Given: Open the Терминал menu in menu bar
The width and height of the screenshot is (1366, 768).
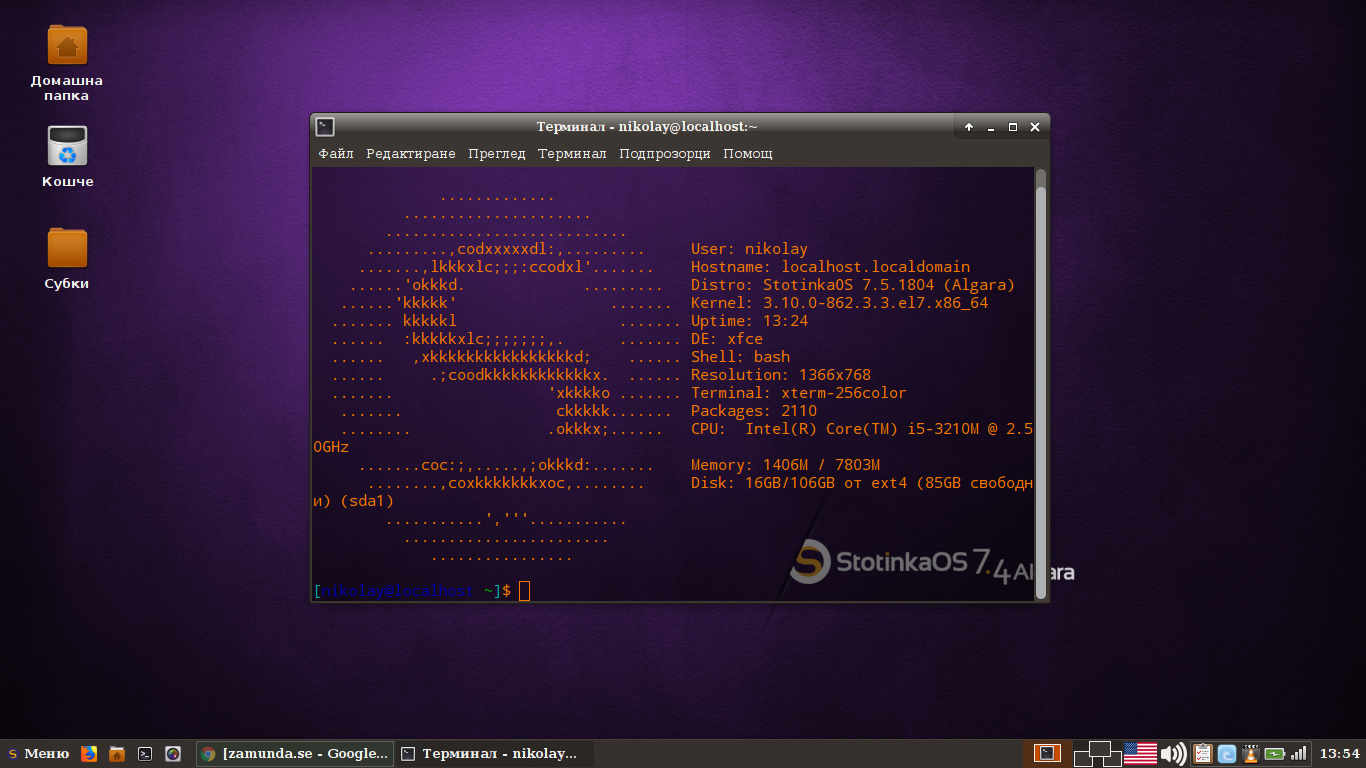Looking at the screenshot, I should click(x=572, y=154).
